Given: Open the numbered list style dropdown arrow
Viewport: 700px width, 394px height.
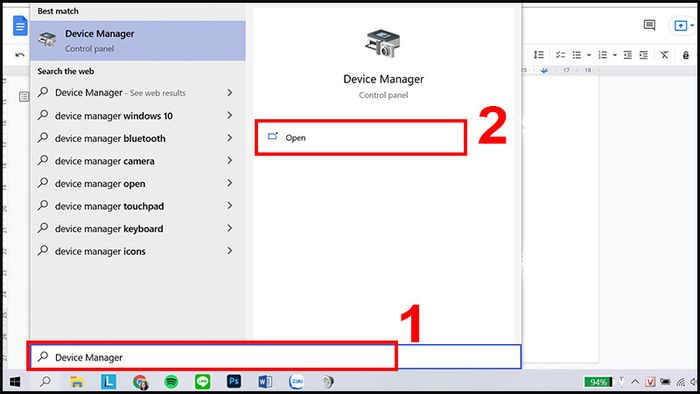Looking at the screenshot, I should [x=615, y=55].
